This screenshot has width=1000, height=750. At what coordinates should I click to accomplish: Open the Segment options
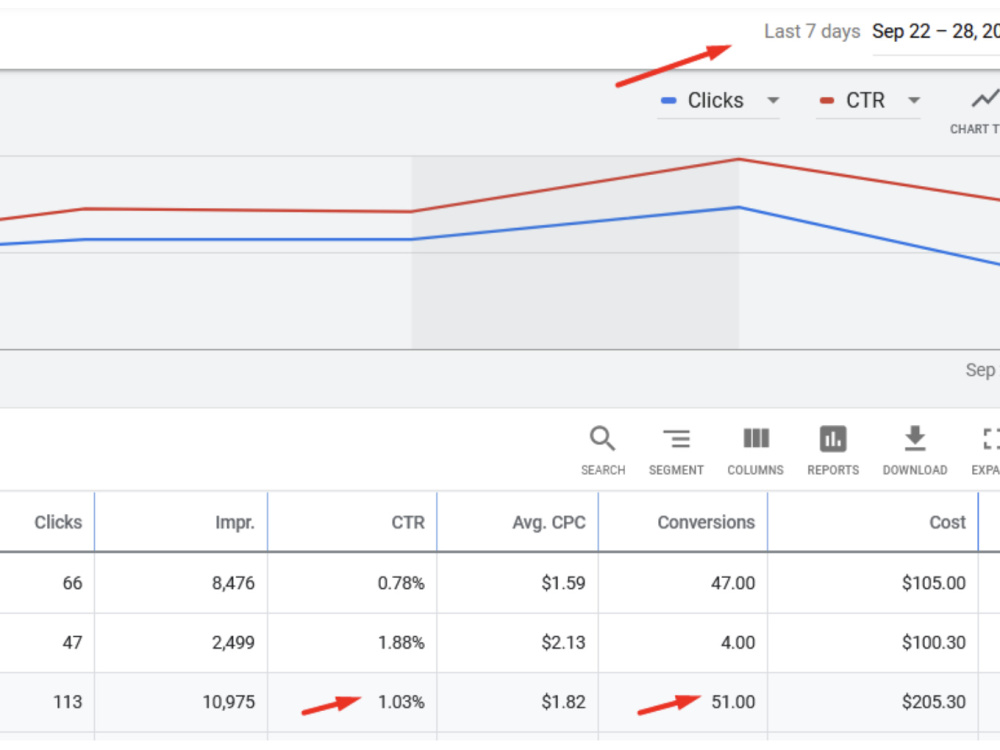click(676, 451)
